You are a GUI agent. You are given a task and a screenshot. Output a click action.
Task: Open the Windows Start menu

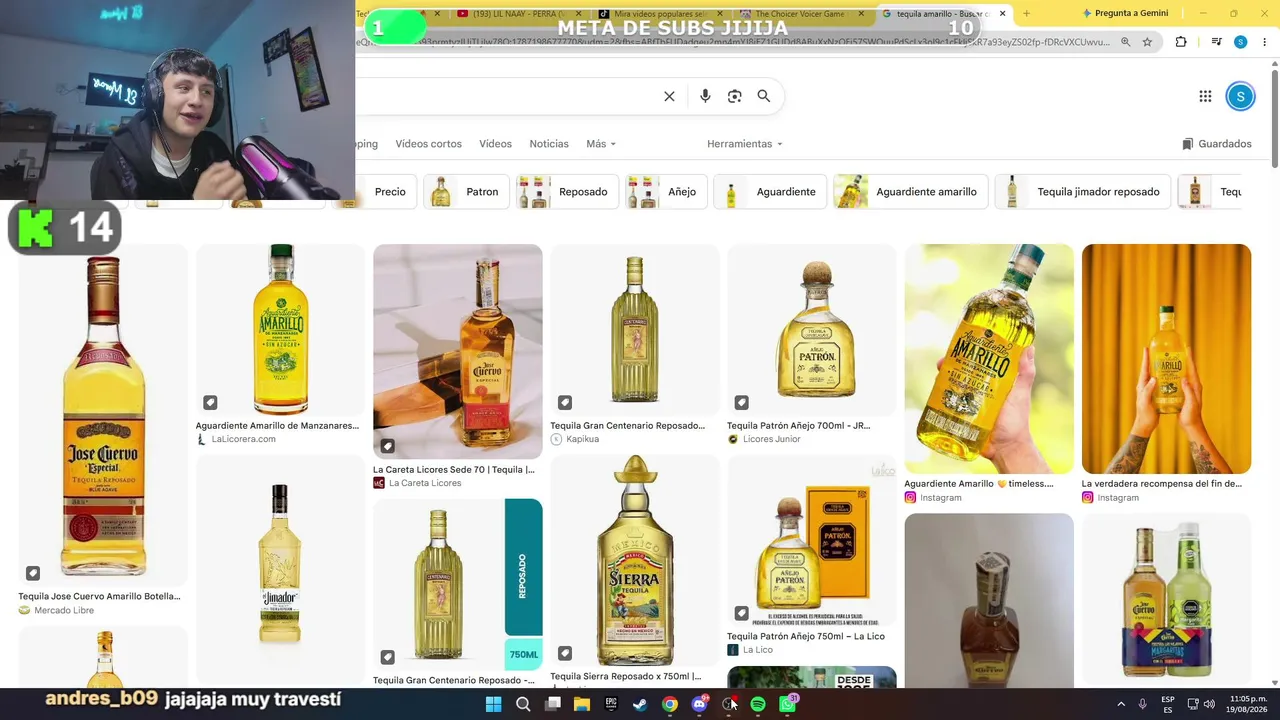tap(493, 704)
